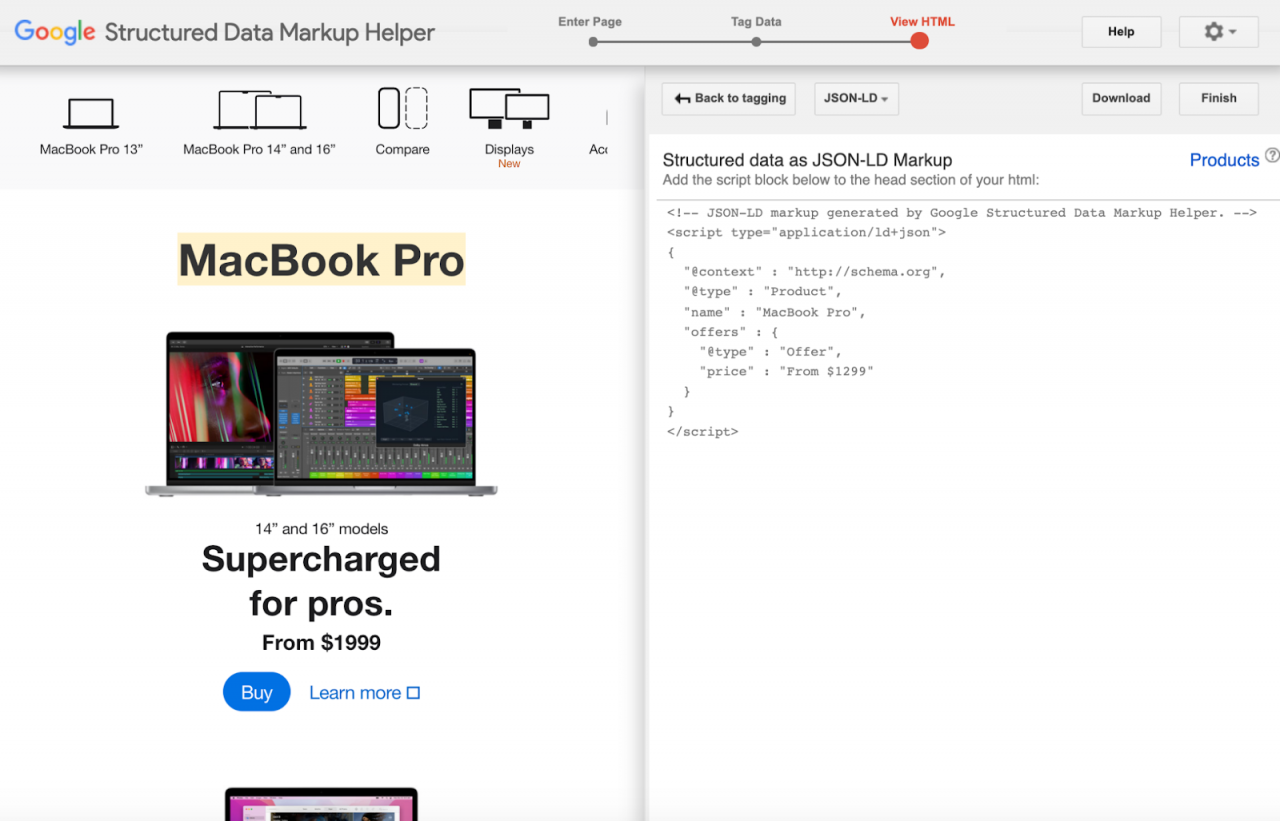Click the "@type" : "Product" code line
1280x821 pixels.
[763, 292]
